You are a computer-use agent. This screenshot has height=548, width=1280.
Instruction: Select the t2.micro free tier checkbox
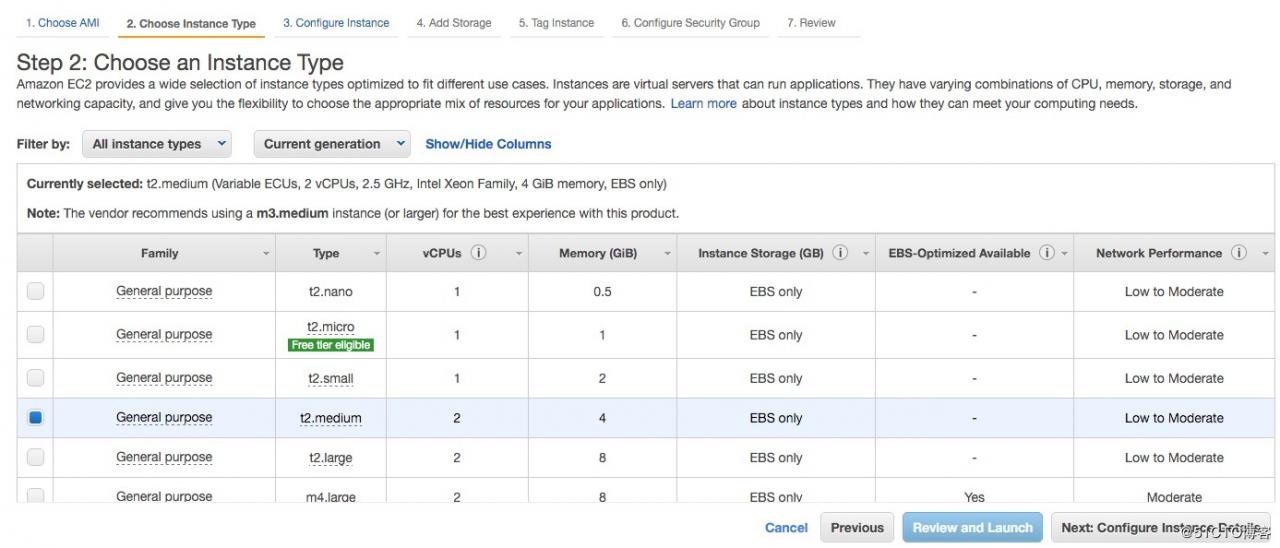(x=36, y=335)
